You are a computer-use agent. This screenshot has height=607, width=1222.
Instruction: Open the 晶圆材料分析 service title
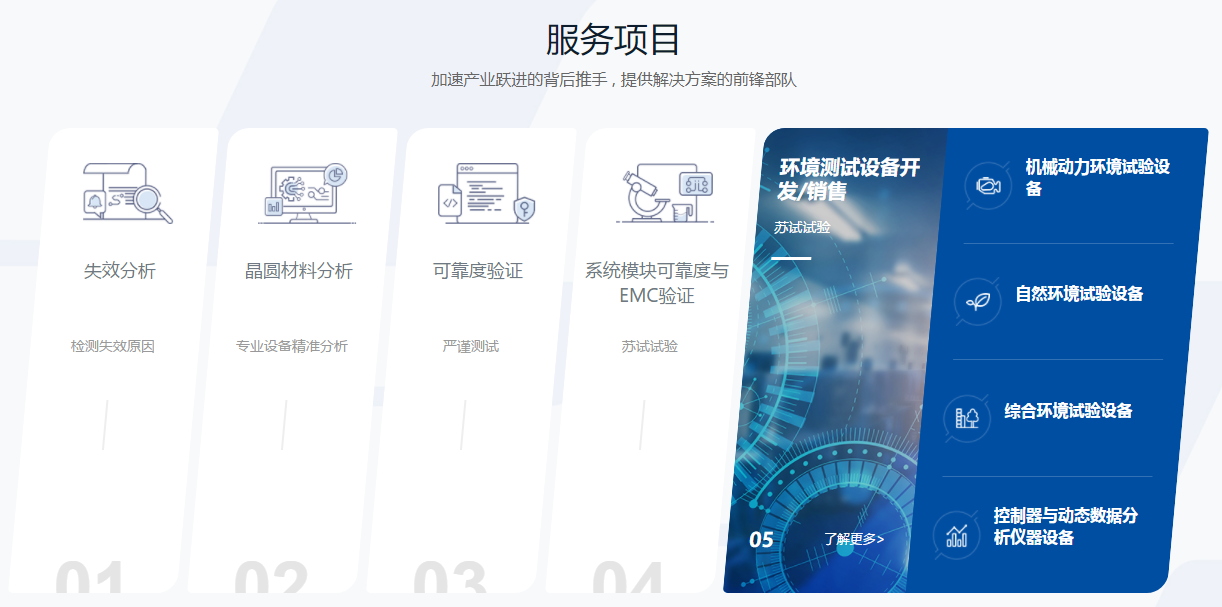click(x=299, y=271)
